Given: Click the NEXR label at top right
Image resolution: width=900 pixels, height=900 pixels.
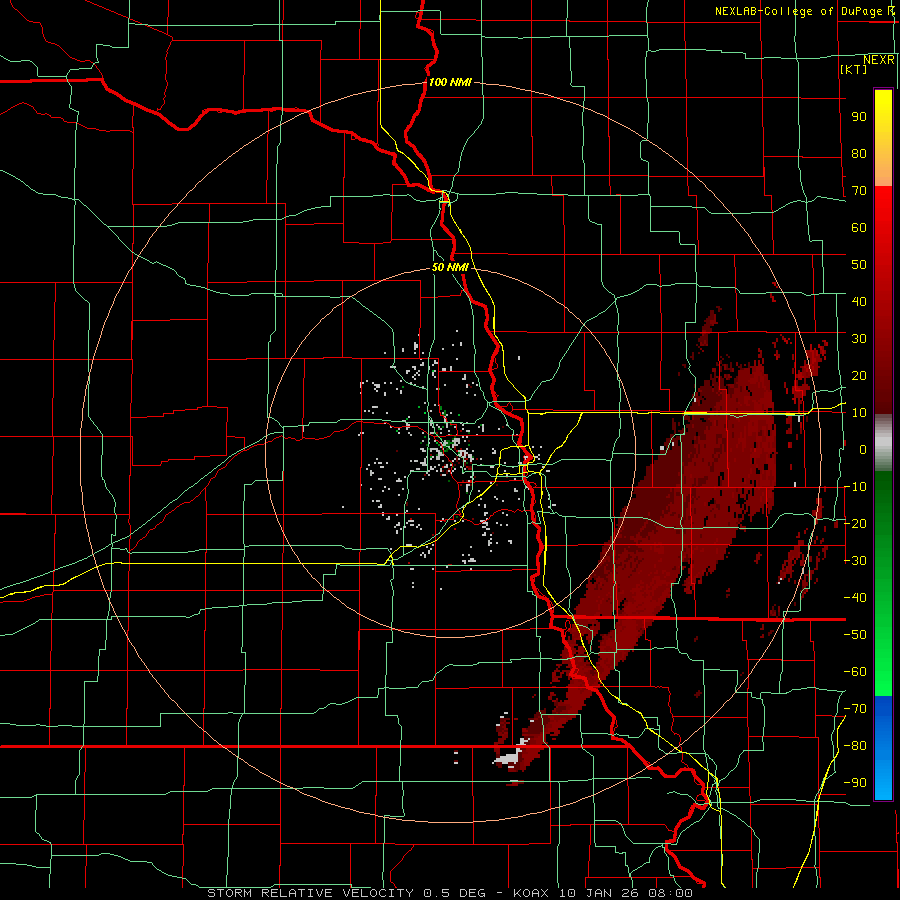Looking at the screenshot, I should tap(879, 60).
